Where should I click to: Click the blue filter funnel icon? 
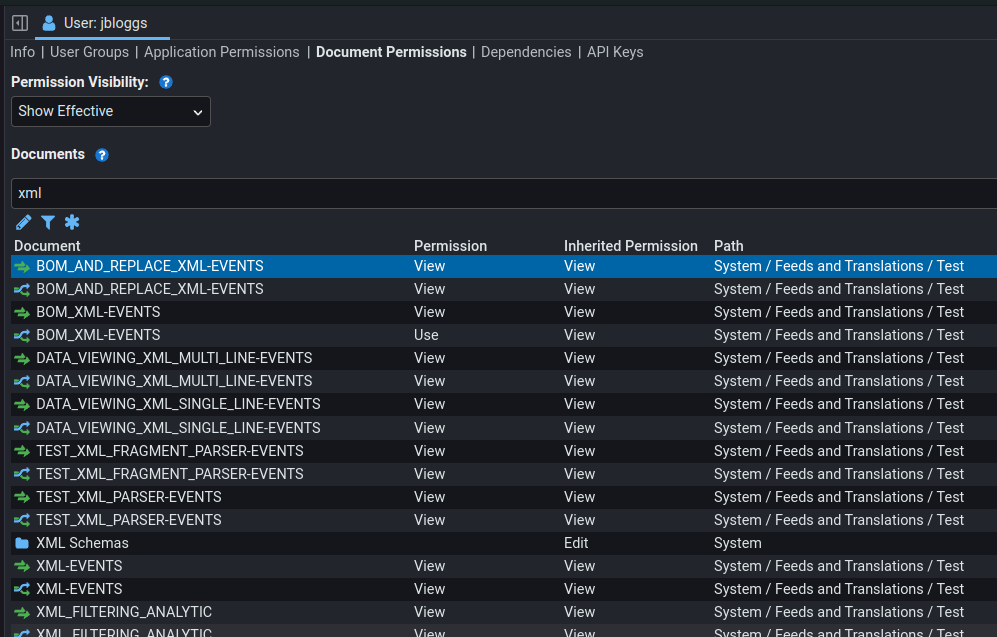(48, 222)
